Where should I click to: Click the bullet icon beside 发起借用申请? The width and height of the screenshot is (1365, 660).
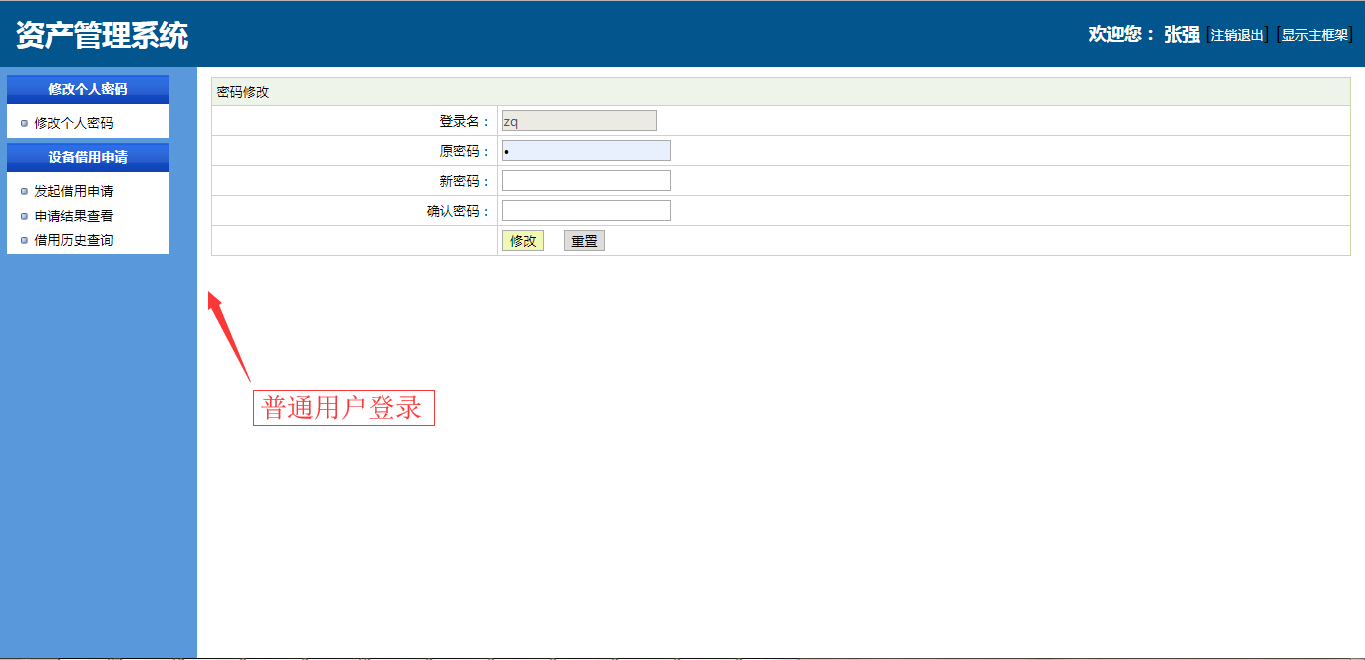pyautogui.click(x=24, y=191)
